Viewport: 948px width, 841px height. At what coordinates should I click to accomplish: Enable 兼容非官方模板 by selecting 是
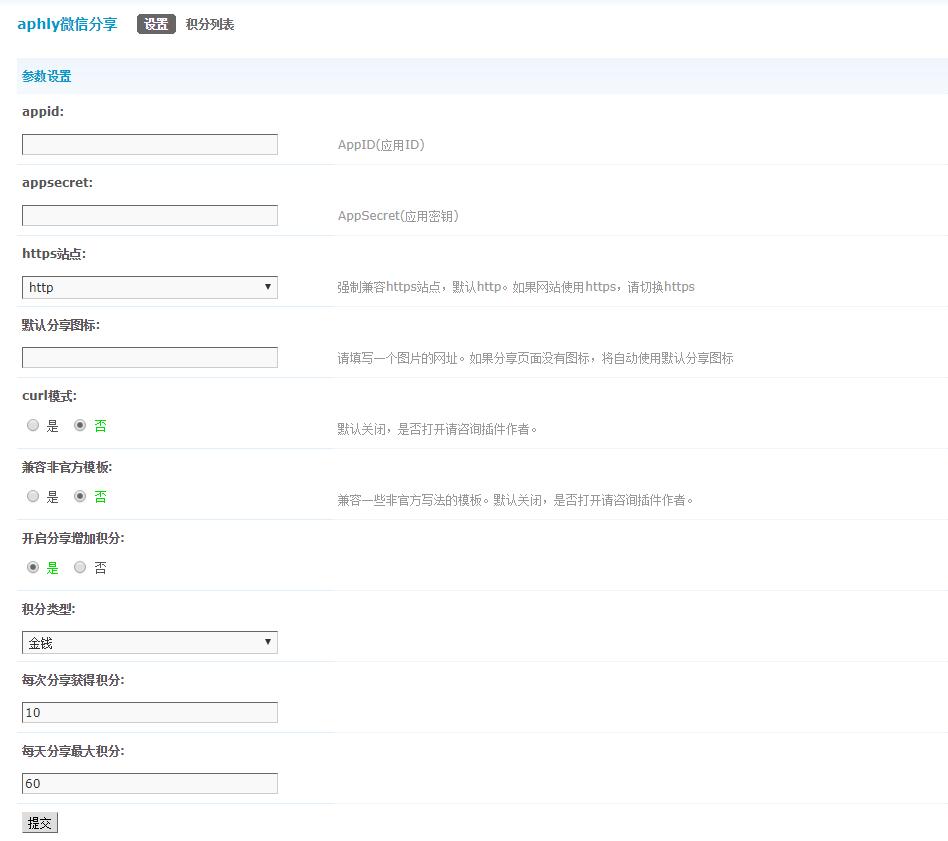33,497
